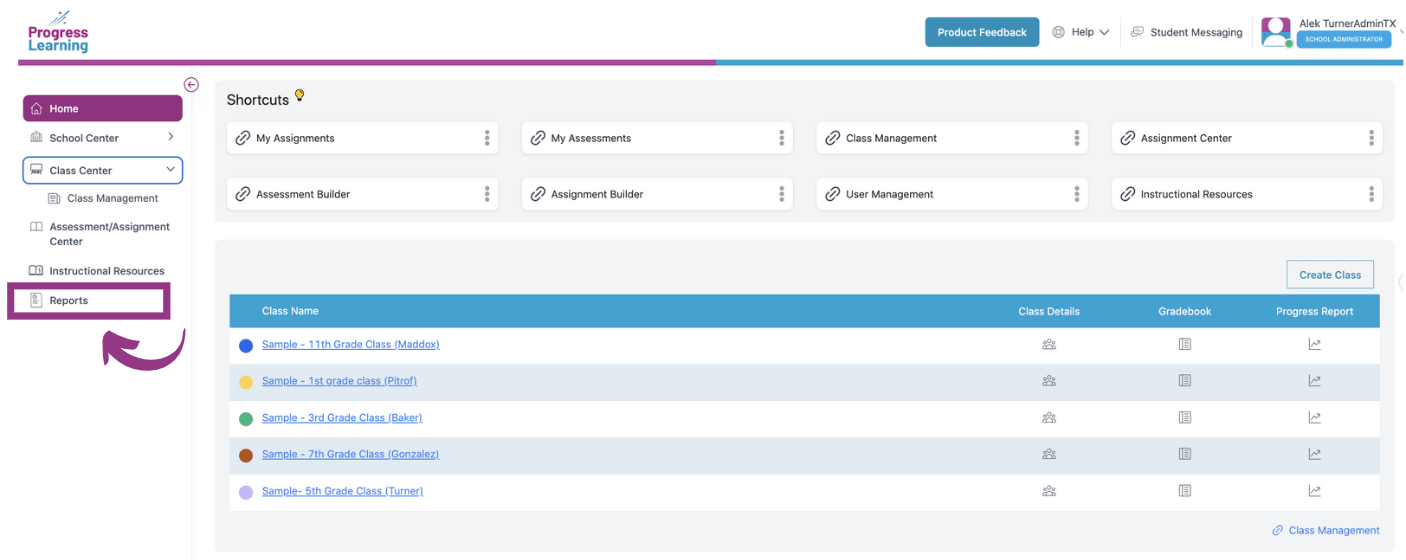Open the Assignment Center shortcut
The image size is (1406, 560).
click(1247, 138)
